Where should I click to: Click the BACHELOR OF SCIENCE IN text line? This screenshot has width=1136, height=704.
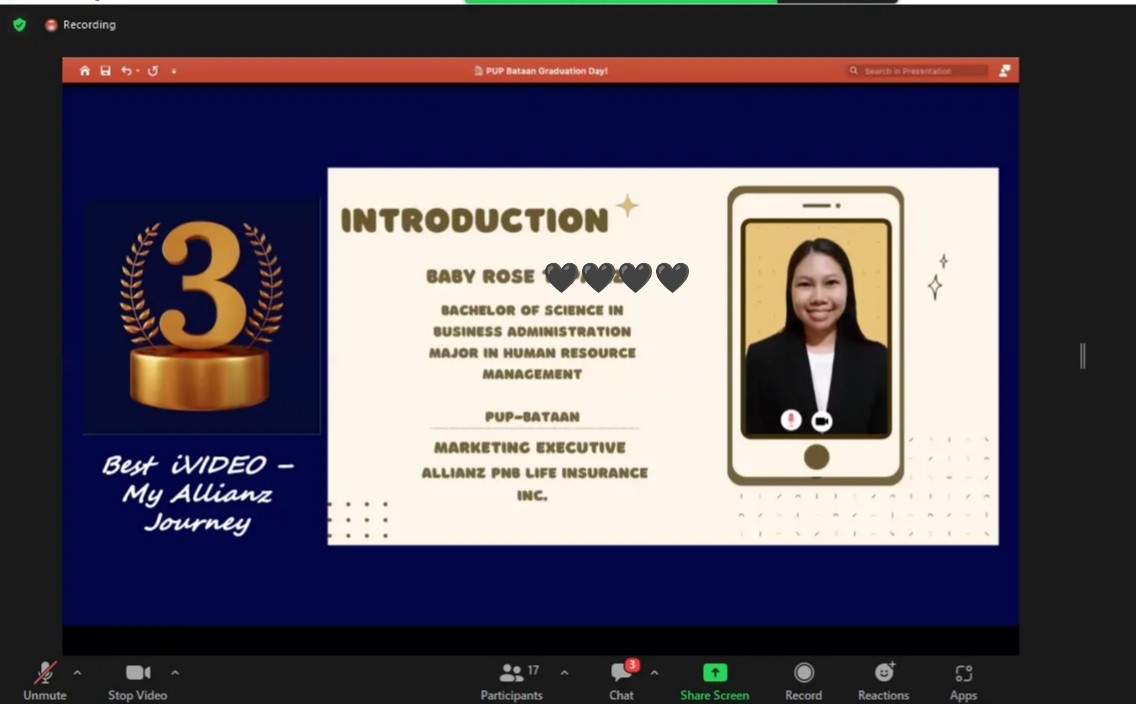point(532,310)
